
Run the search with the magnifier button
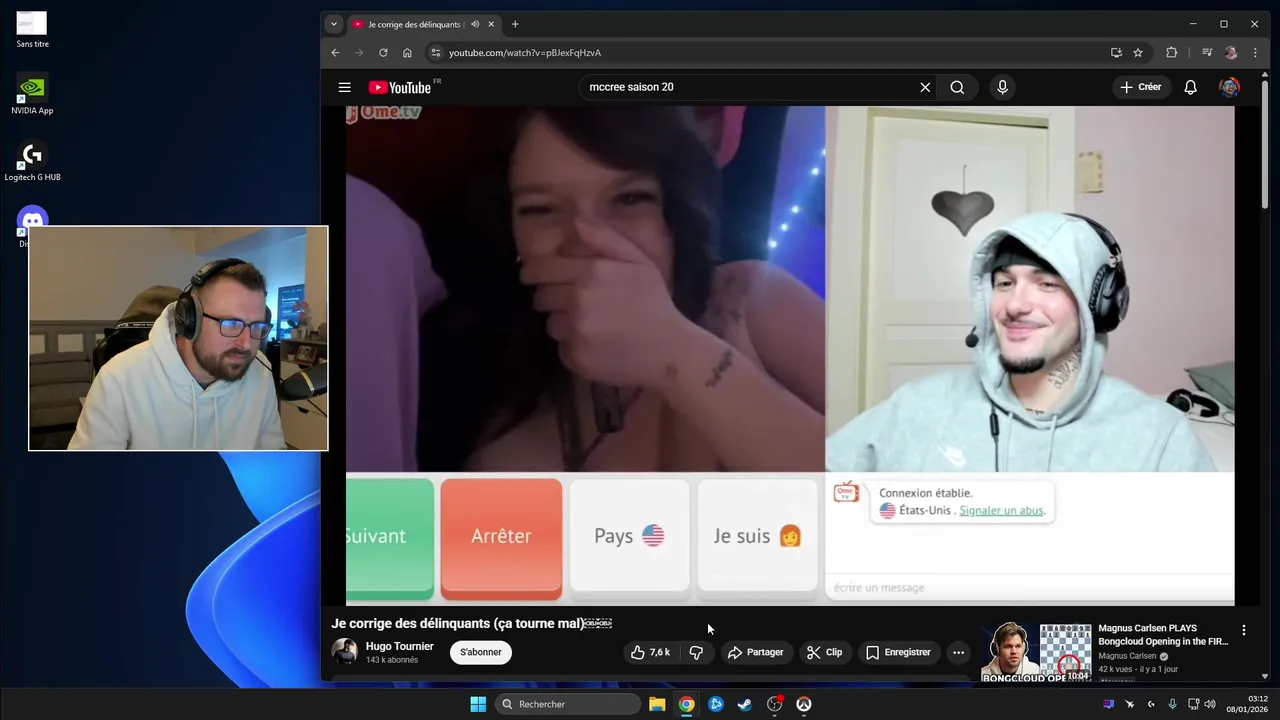tap(957, 87)
